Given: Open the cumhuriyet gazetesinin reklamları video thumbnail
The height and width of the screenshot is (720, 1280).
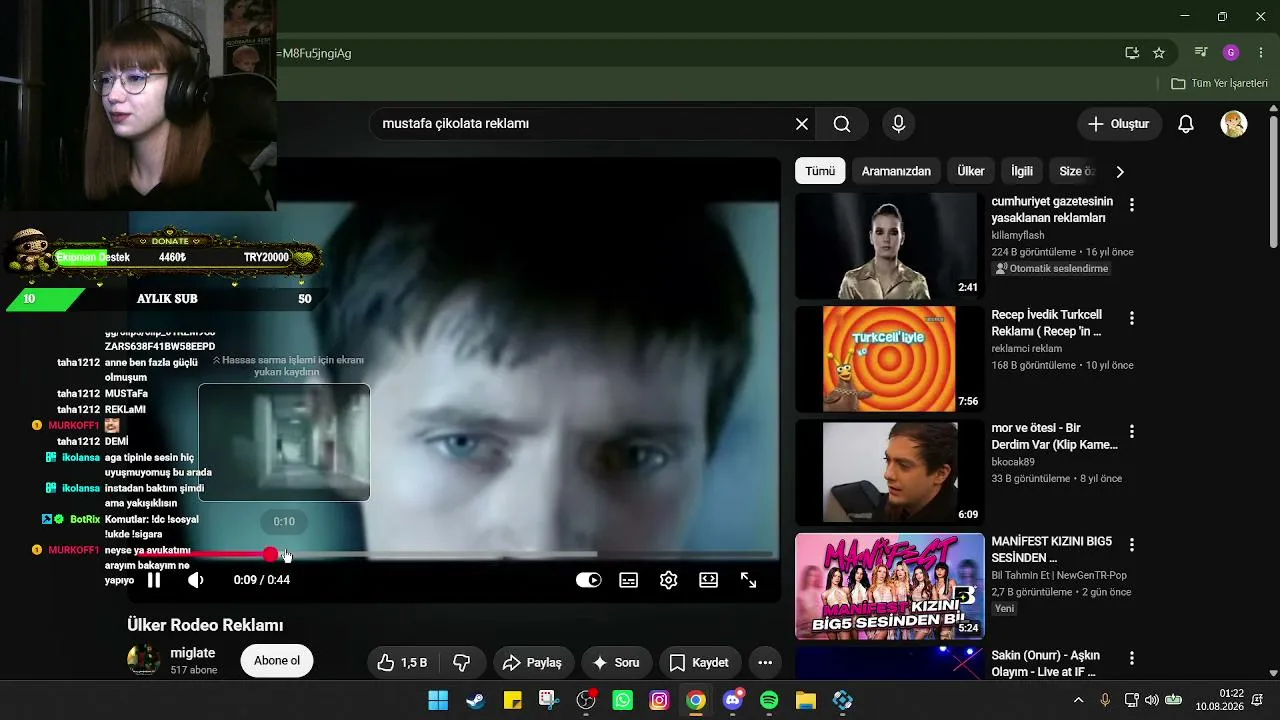Looking at the screenshot, I should pos(889,246).
